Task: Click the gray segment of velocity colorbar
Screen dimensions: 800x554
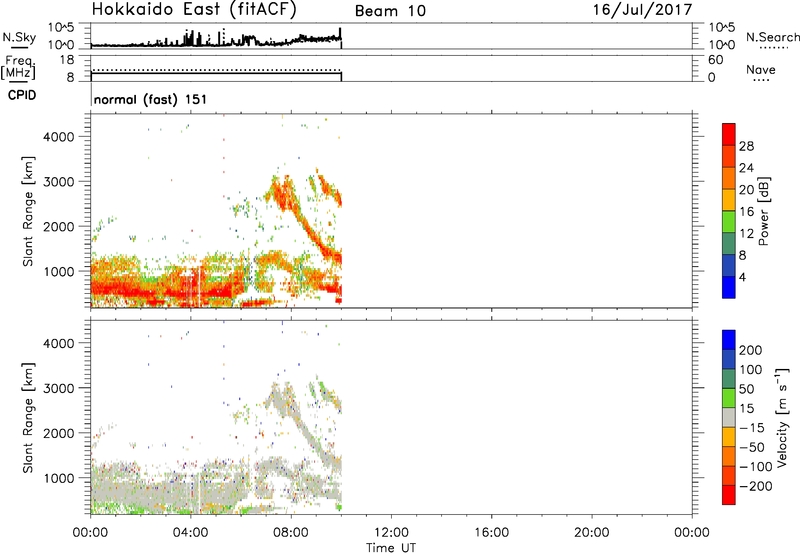Action: click(729, 417)
